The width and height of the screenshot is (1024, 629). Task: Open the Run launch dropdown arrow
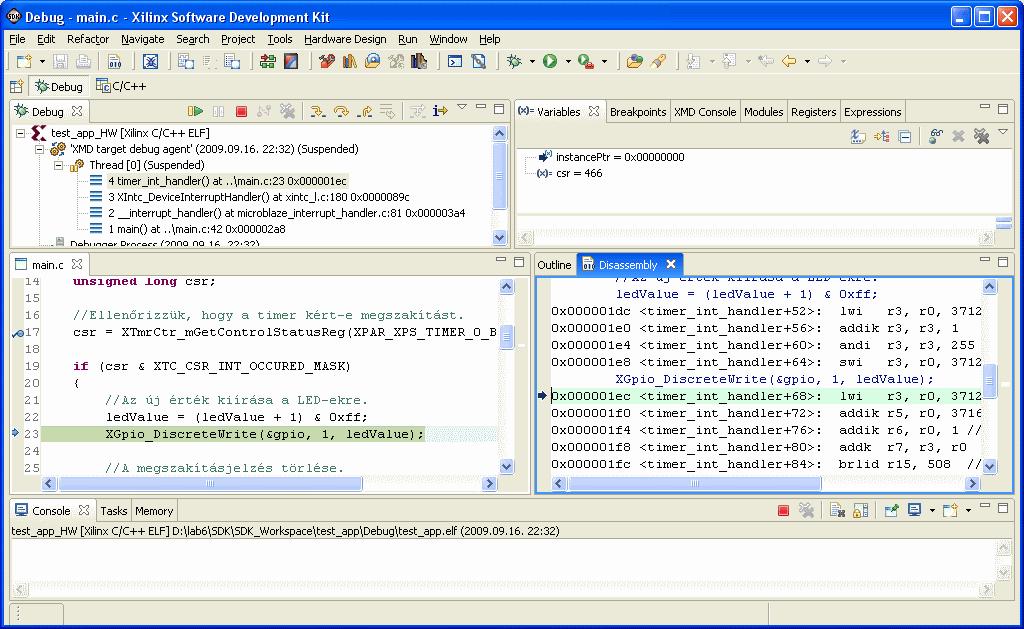tap(568, 61)
